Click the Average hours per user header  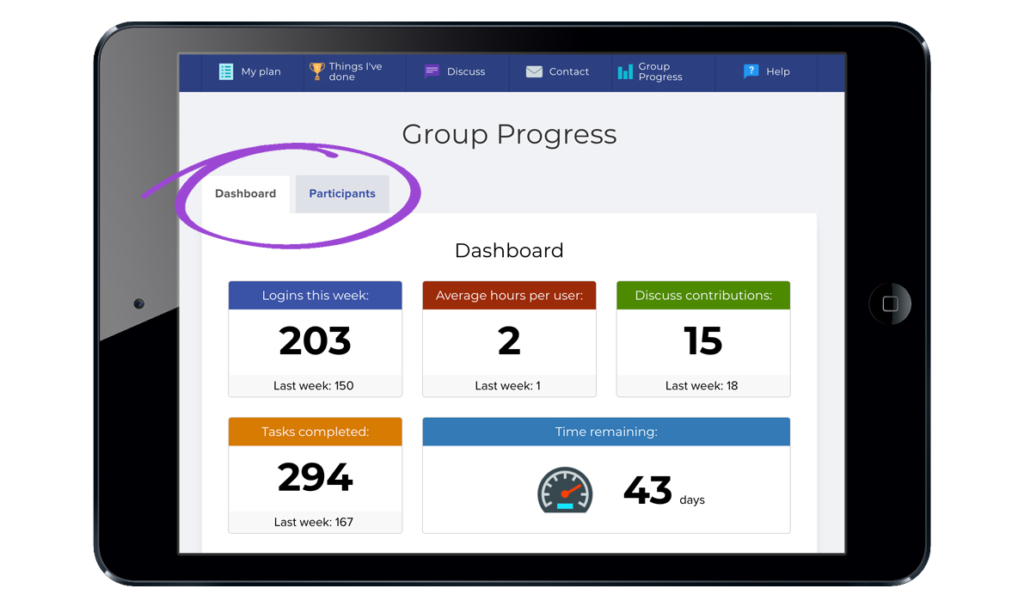pyautogui.click(x=509, y=295)
